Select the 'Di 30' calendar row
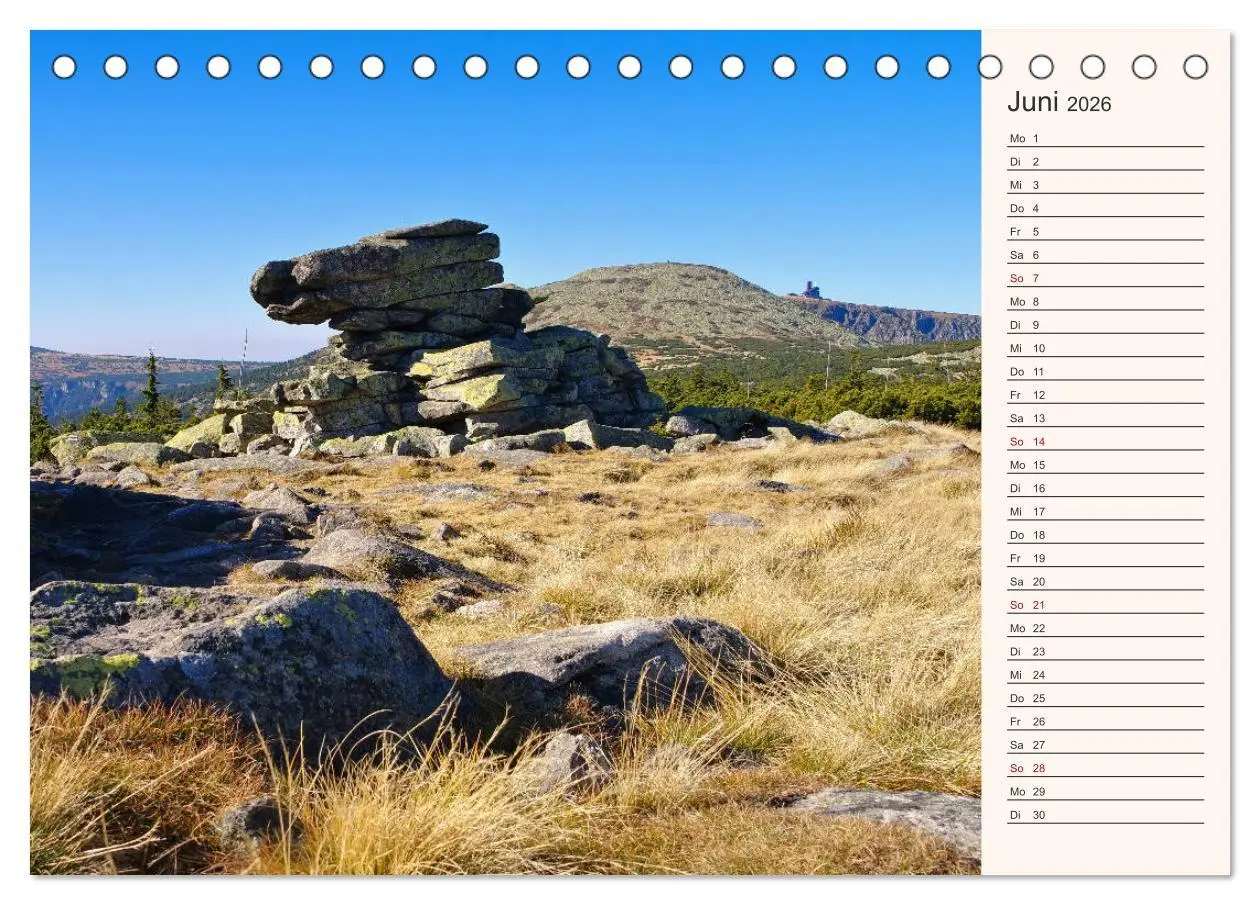The image size is (1260, 905). (1105, 815)
